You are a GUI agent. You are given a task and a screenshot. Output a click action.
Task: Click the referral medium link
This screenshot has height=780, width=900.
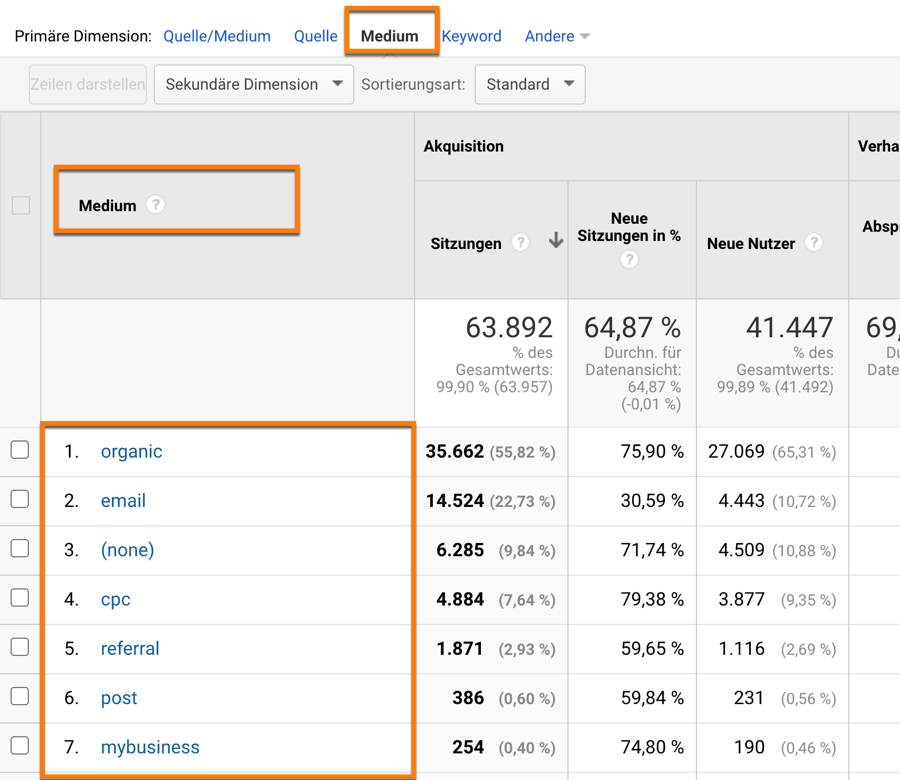coord(130,648)
